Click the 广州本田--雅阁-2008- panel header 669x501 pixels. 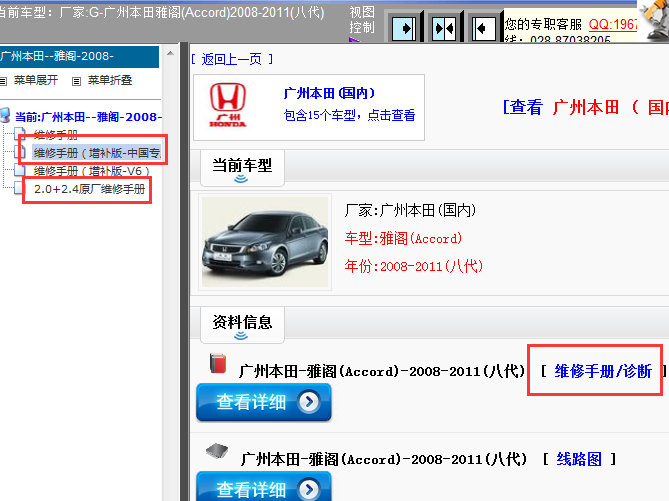(x=79, y=56)
